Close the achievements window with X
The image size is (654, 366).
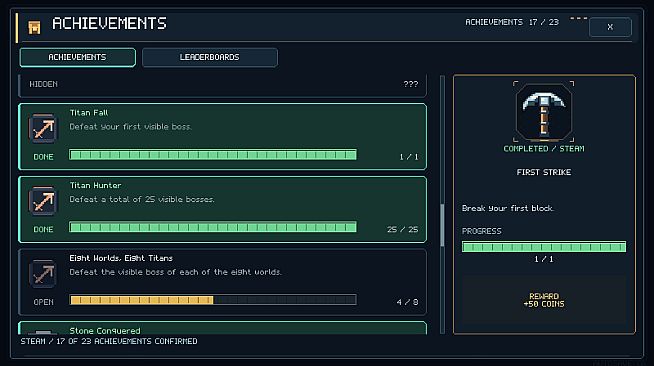pyautogui.click(x=610, y=27)
